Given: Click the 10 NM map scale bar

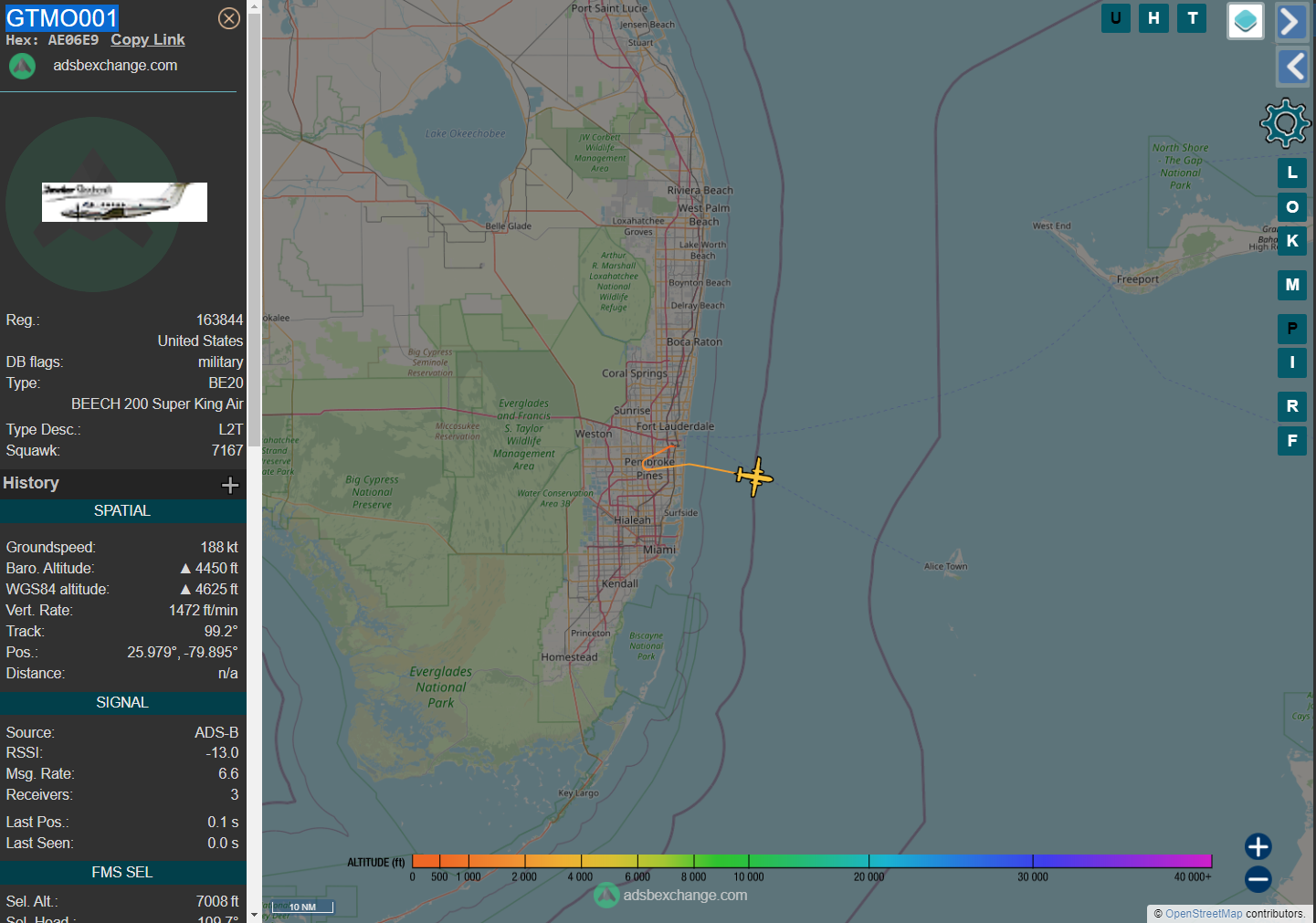Looking at the screenshot, I should 302,907.
